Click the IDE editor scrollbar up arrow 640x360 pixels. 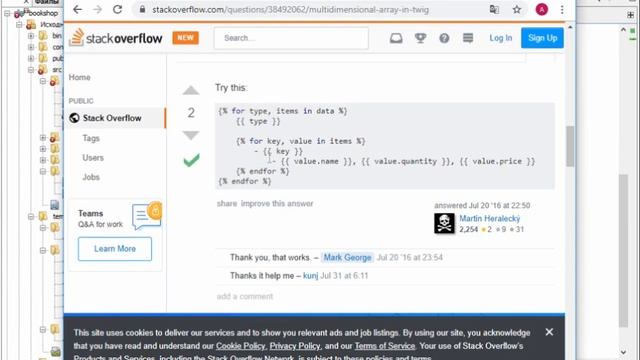623,29
